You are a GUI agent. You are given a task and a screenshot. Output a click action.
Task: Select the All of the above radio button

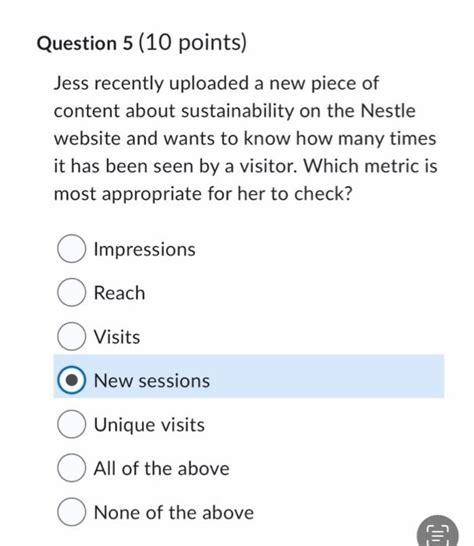pyautogui.click(x=71, y=468)
